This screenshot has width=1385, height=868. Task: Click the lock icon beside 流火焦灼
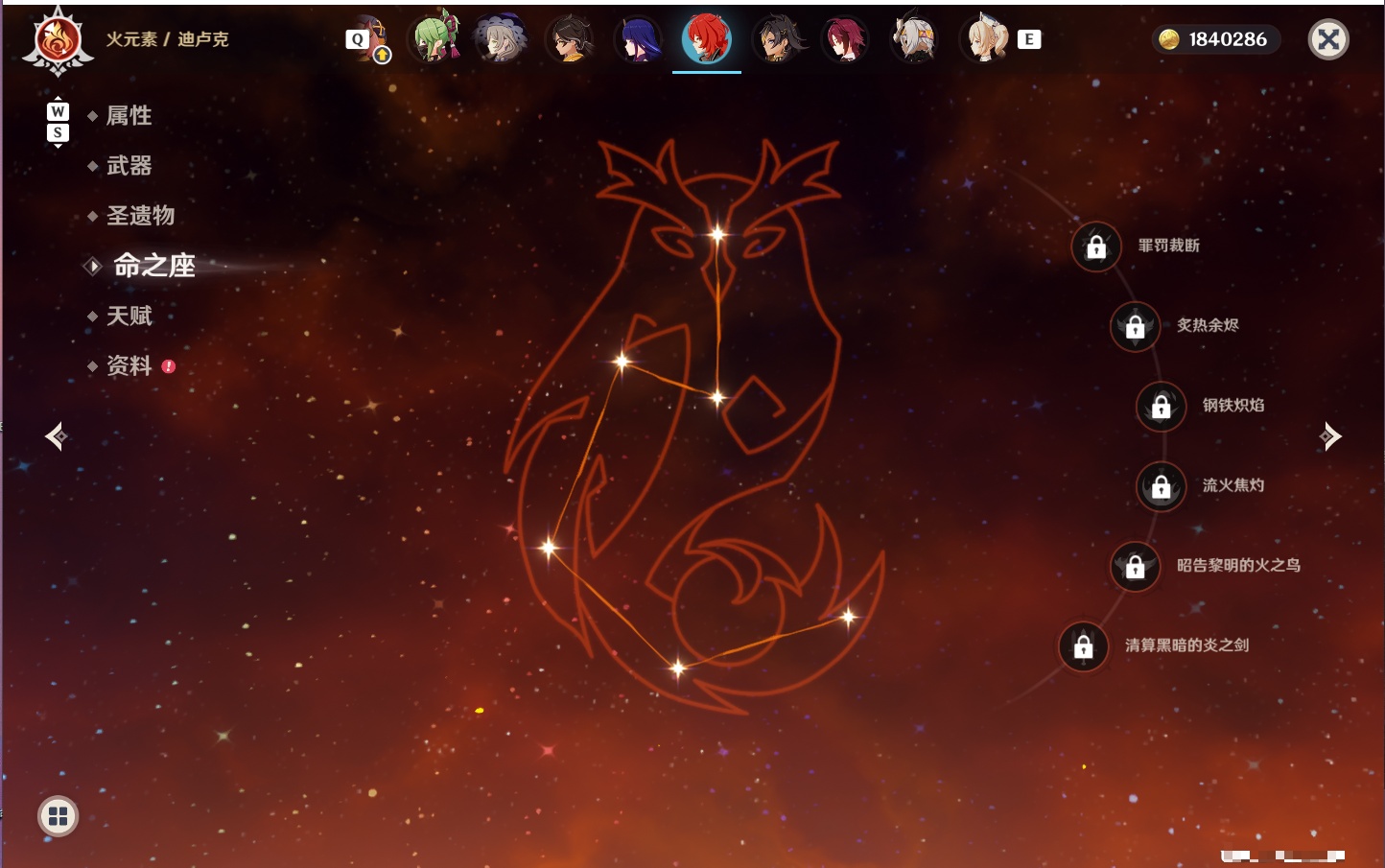click(1161, 486)
